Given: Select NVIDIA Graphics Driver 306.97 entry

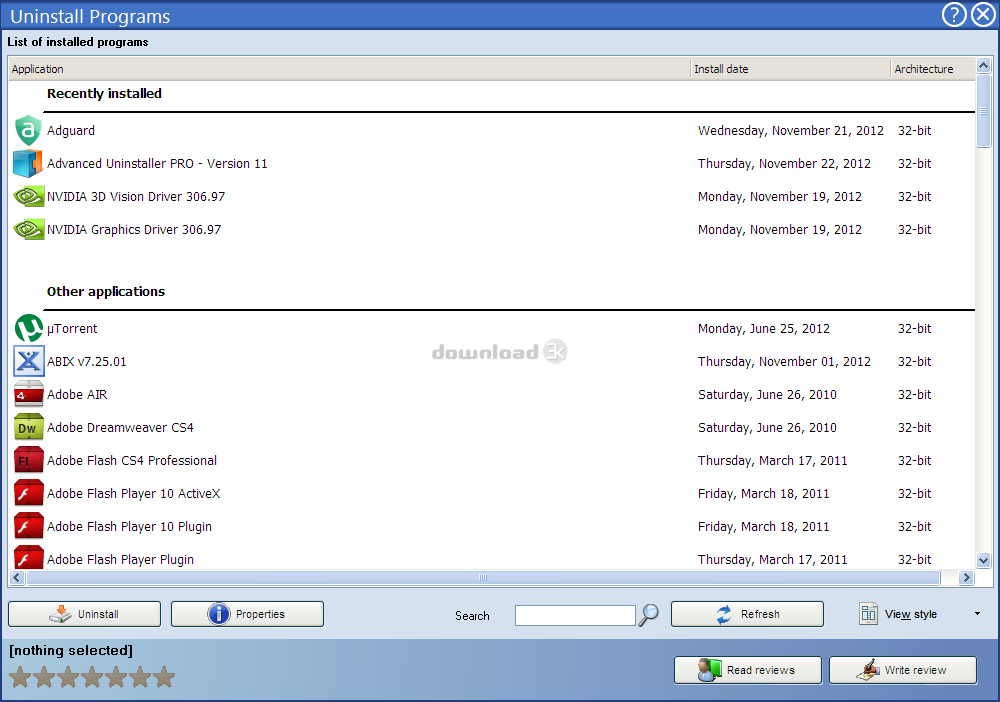Looking at the screenshot, I should pyautogui.click(x=492, y=230).
